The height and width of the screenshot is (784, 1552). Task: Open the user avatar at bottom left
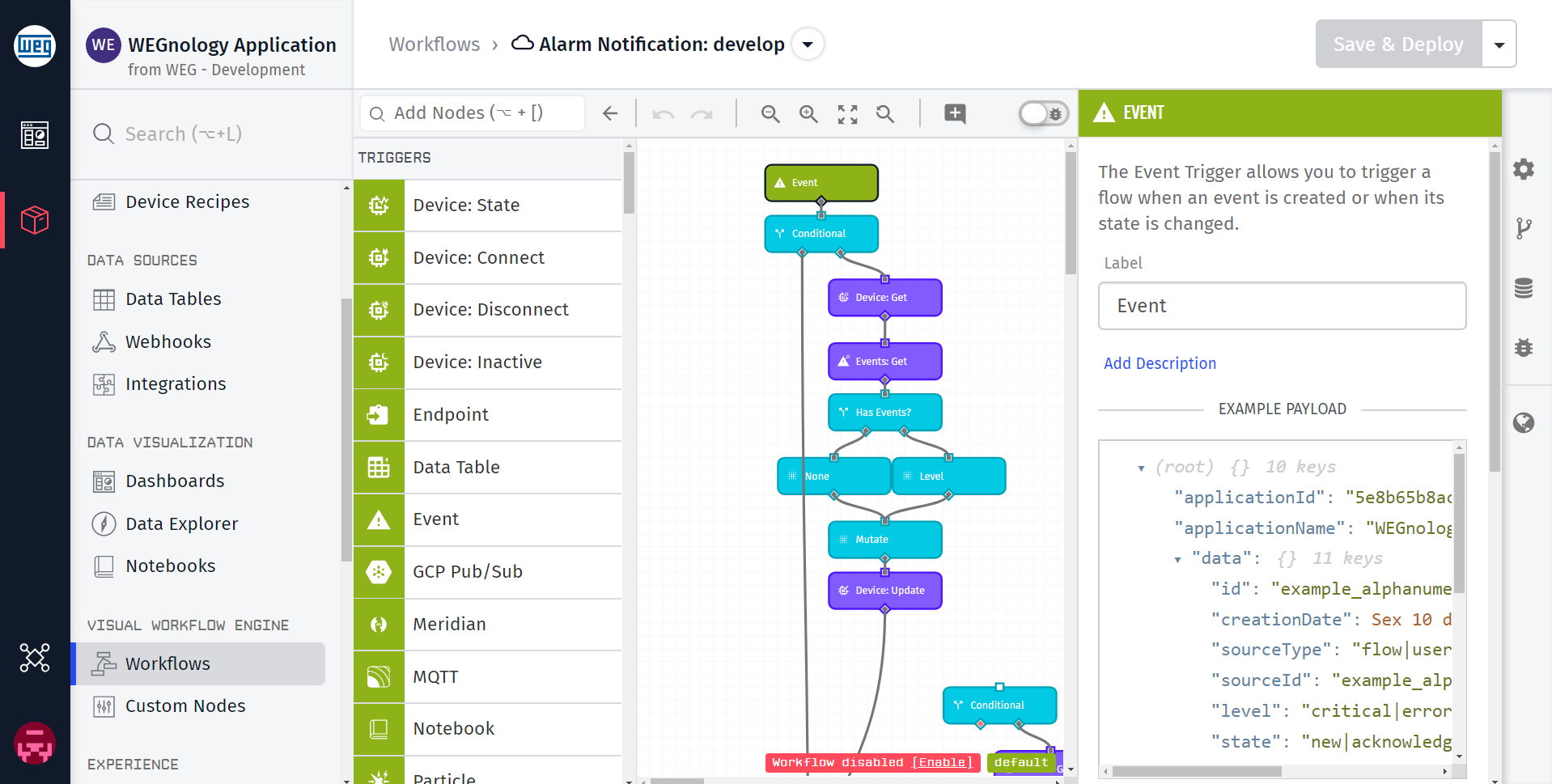point(35,743)
